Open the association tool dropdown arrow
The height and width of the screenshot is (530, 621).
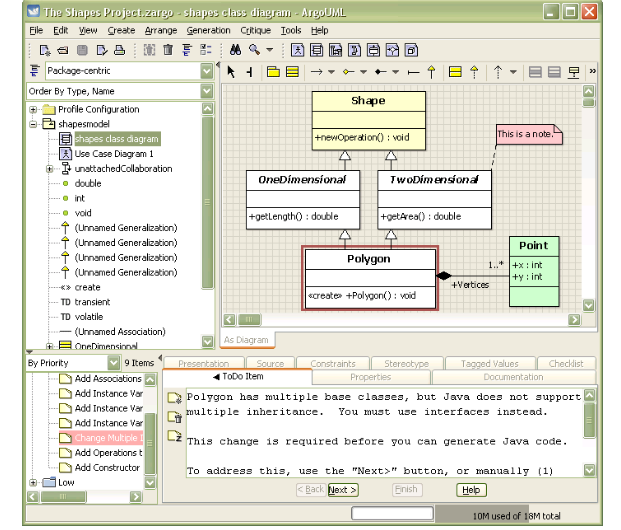[331, 72]
